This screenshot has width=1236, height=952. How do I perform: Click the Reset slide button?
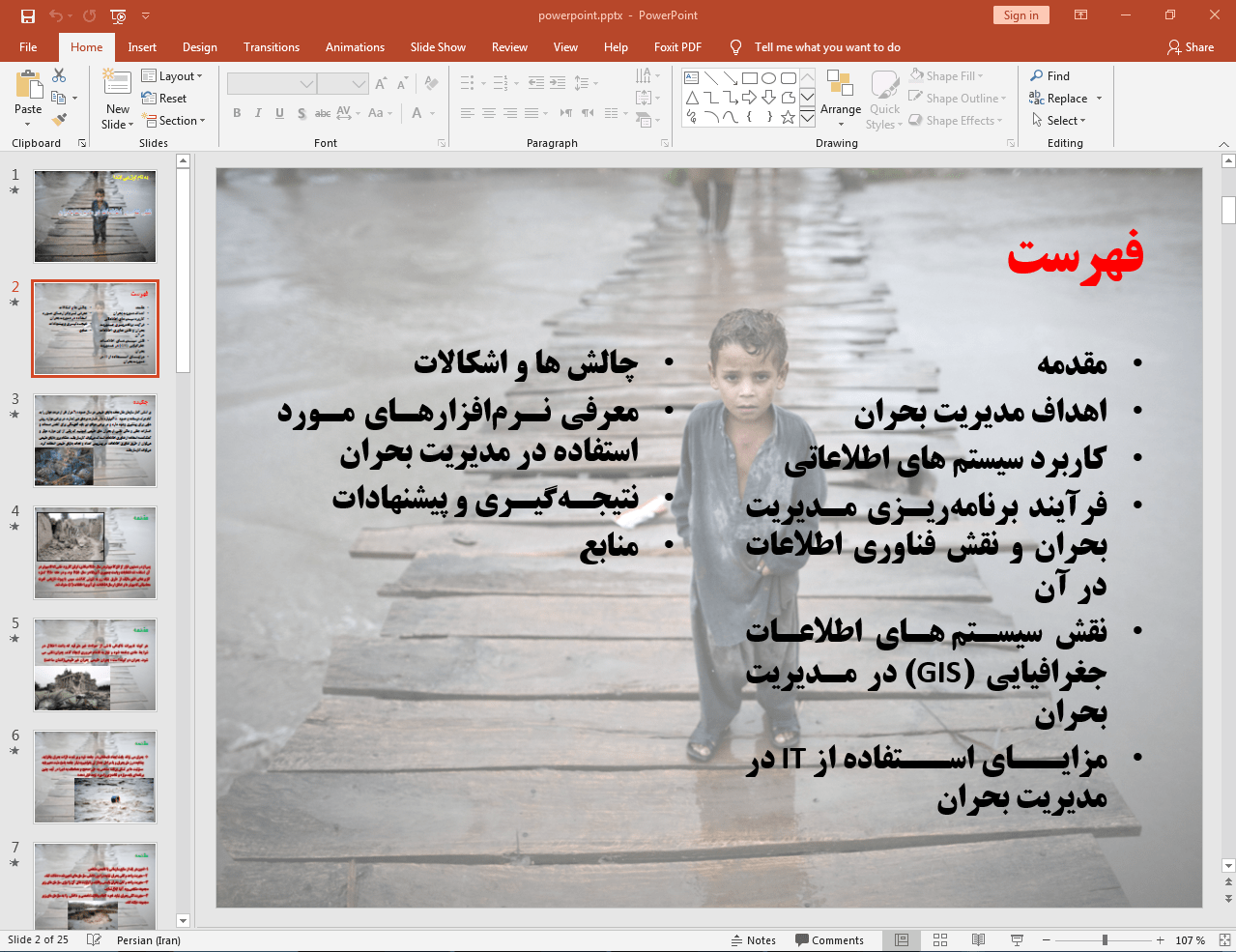(x=164, y=99)
